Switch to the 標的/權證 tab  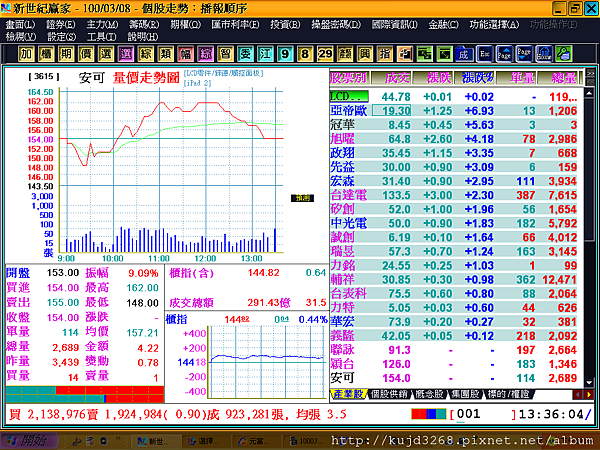pyautogui.click(x=507, y=394)
